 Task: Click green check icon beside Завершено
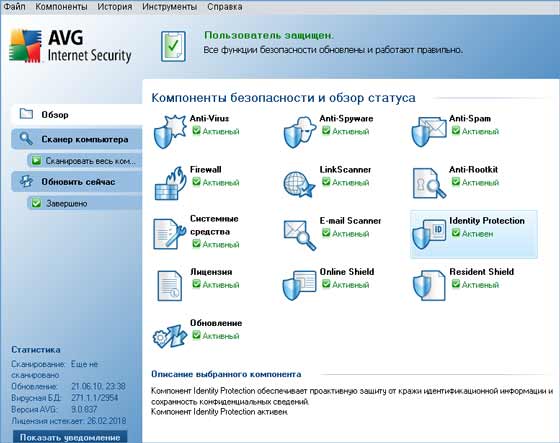[36, 203]
